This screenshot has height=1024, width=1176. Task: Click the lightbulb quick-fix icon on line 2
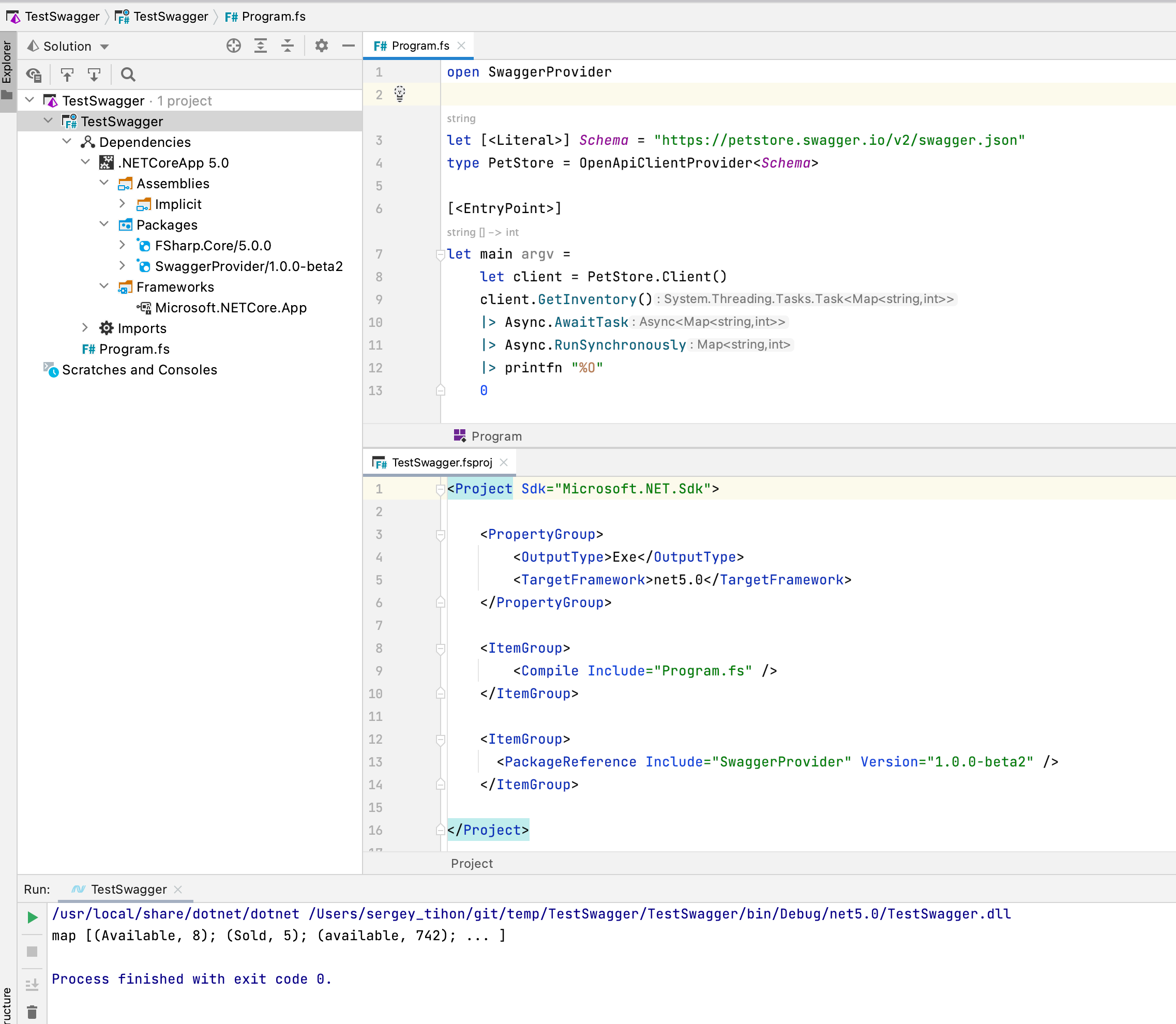[399, 94]
